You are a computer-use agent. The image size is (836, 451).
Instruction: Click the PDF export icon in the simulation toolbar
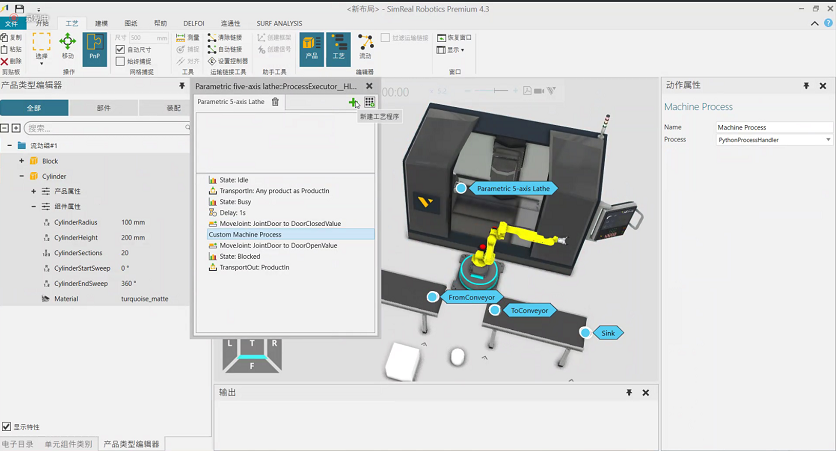click(x=527, y=91)
